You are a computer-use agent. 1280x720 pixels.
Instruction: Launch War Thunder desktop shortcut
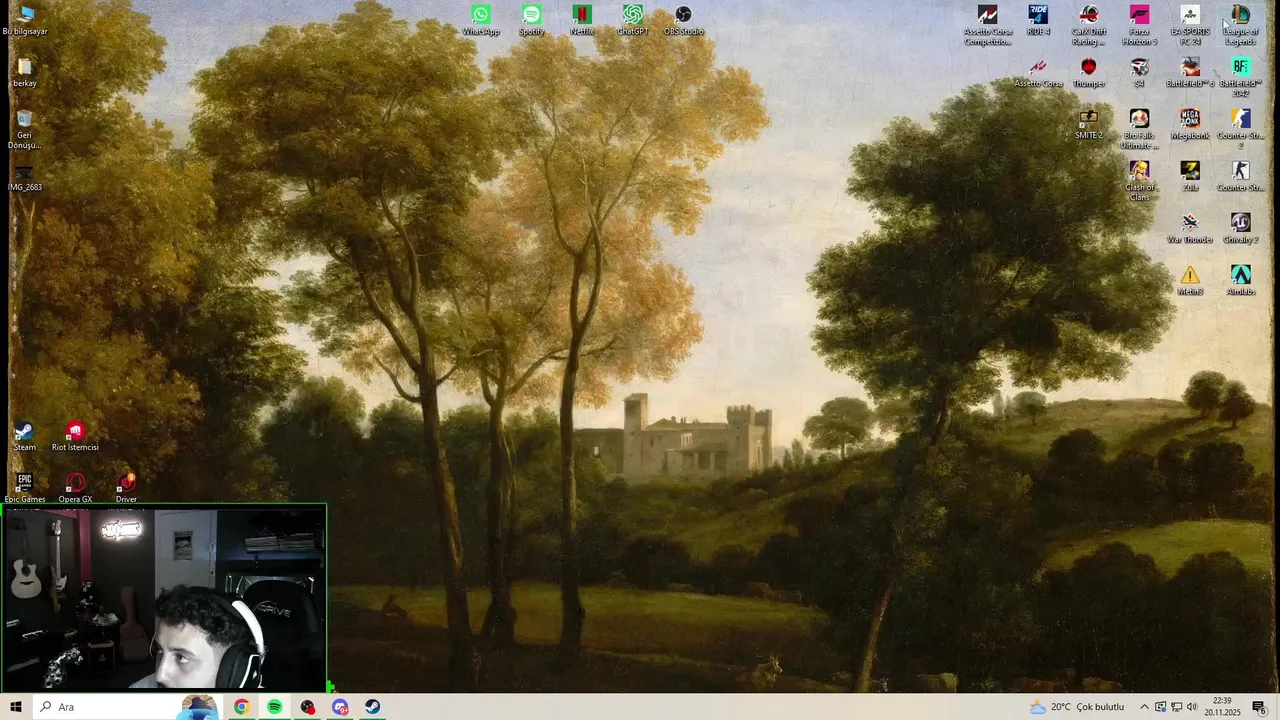[x=1190, y=229]
